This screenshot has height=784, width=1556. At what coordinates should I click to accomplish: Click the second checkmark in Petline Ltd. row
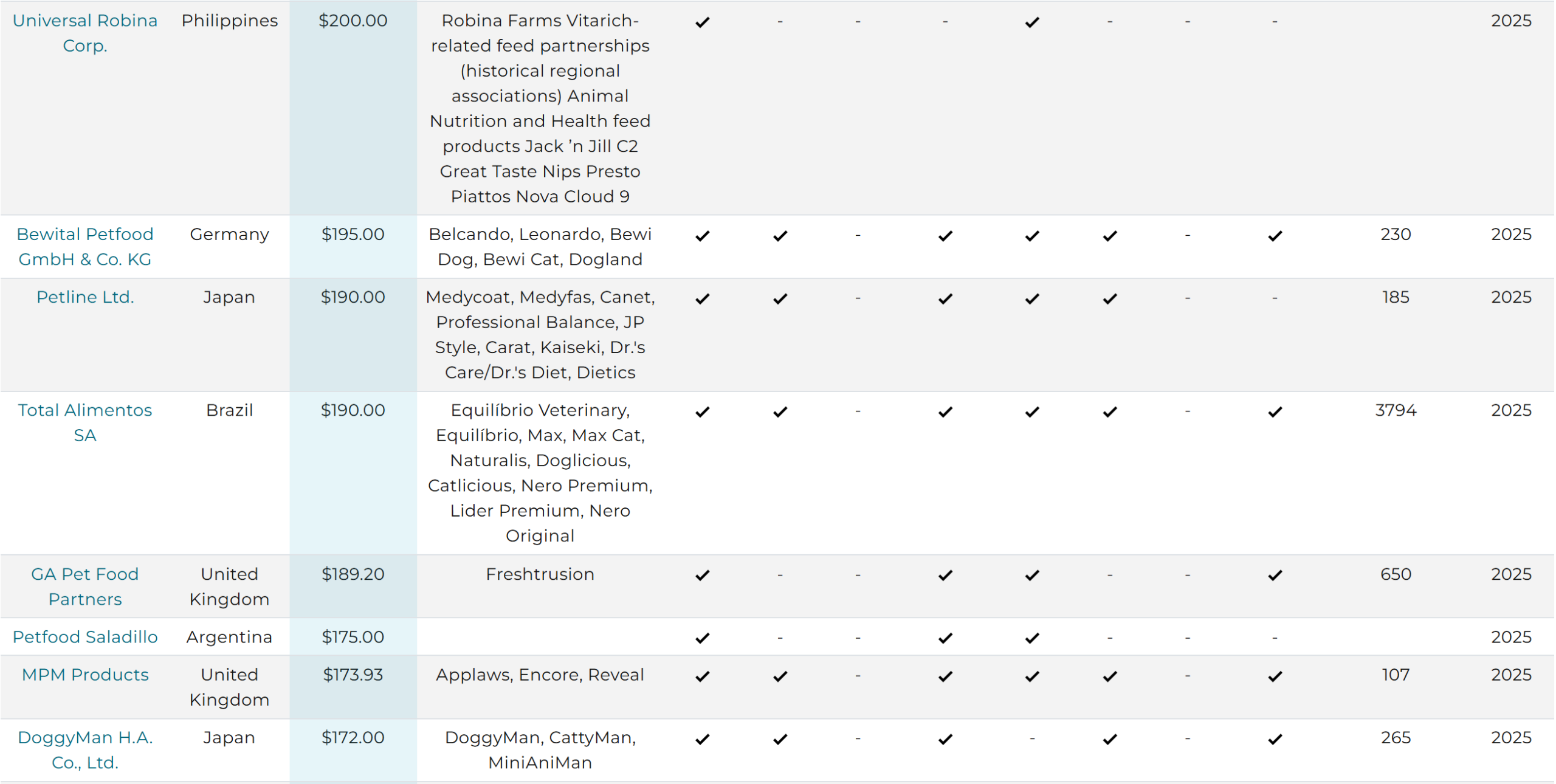[x=780, y=299]
